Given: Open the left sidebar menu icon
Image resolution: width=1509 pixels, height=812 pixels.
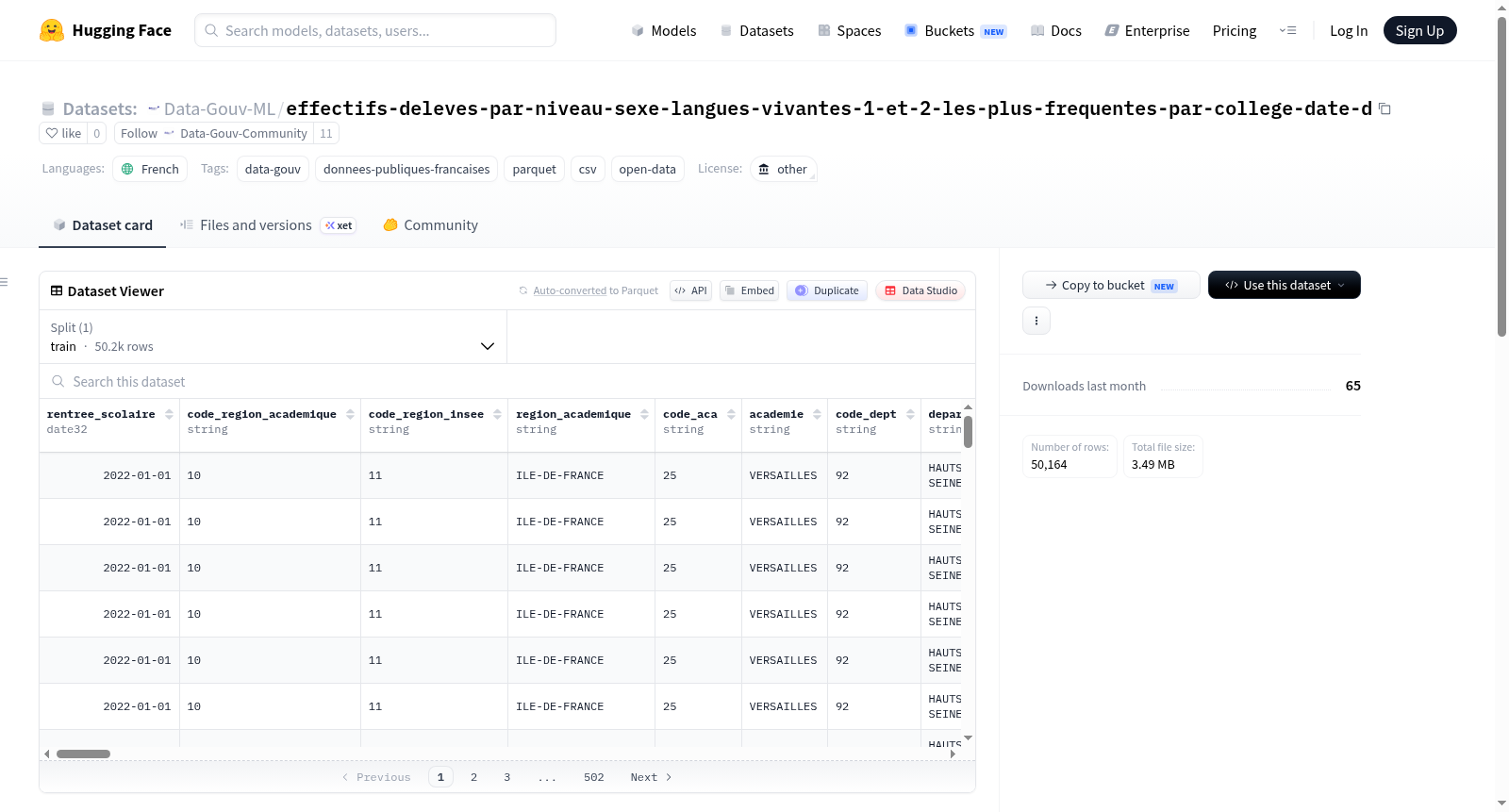Looking at the screenshot, I should (x=4, y=282).
